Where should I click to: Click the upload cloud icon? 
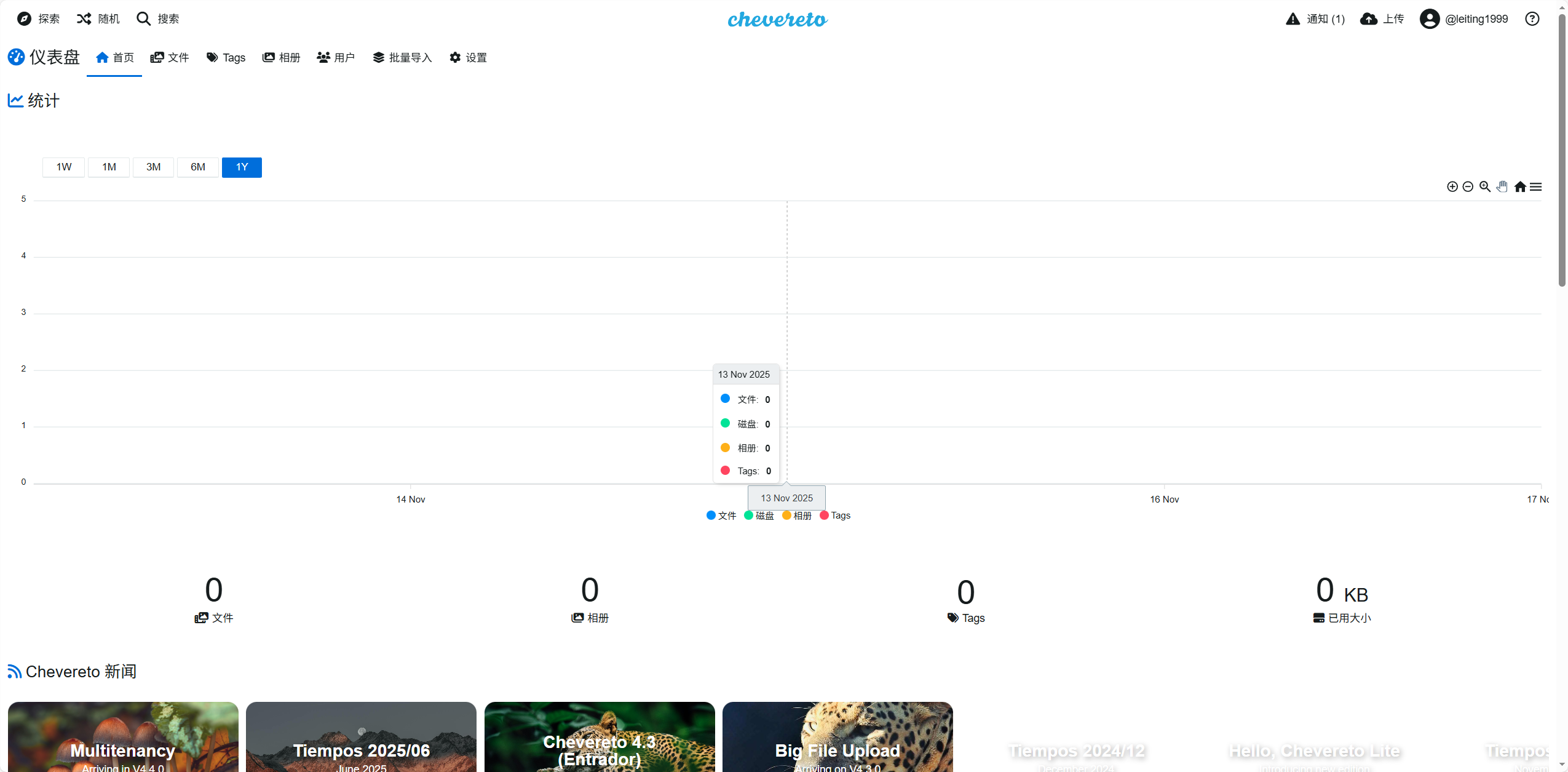coord(1368,19)
